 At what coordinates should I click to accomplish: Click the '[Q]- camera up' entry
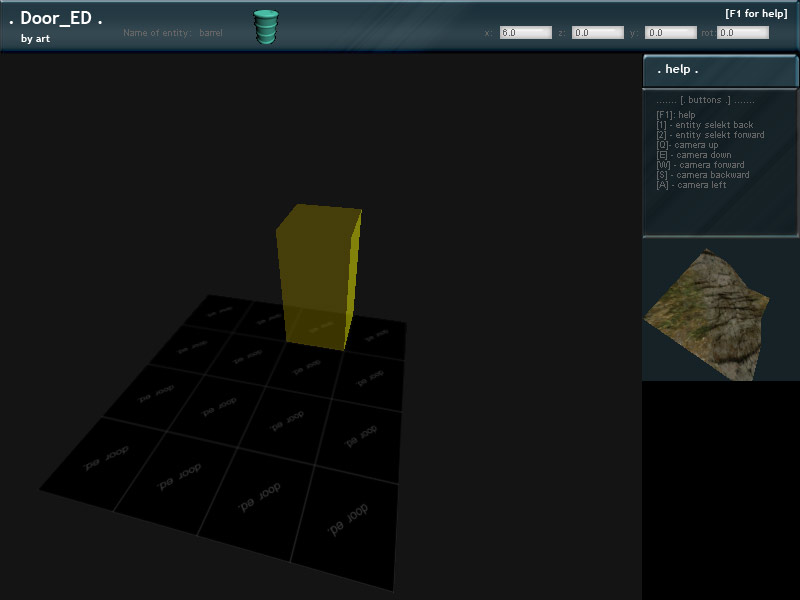pyautogui.click(x=687, y=145)
